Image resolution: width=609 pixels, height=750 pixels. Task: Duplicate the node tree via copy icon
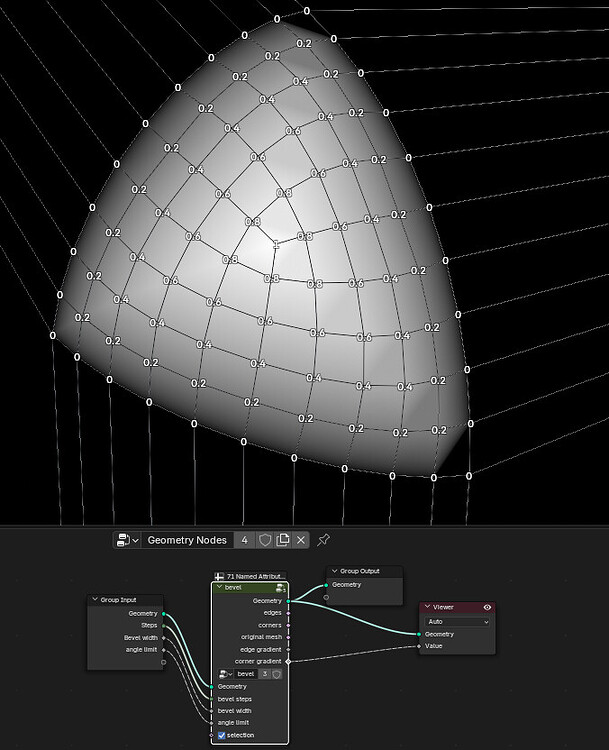[x=283, y=540]
